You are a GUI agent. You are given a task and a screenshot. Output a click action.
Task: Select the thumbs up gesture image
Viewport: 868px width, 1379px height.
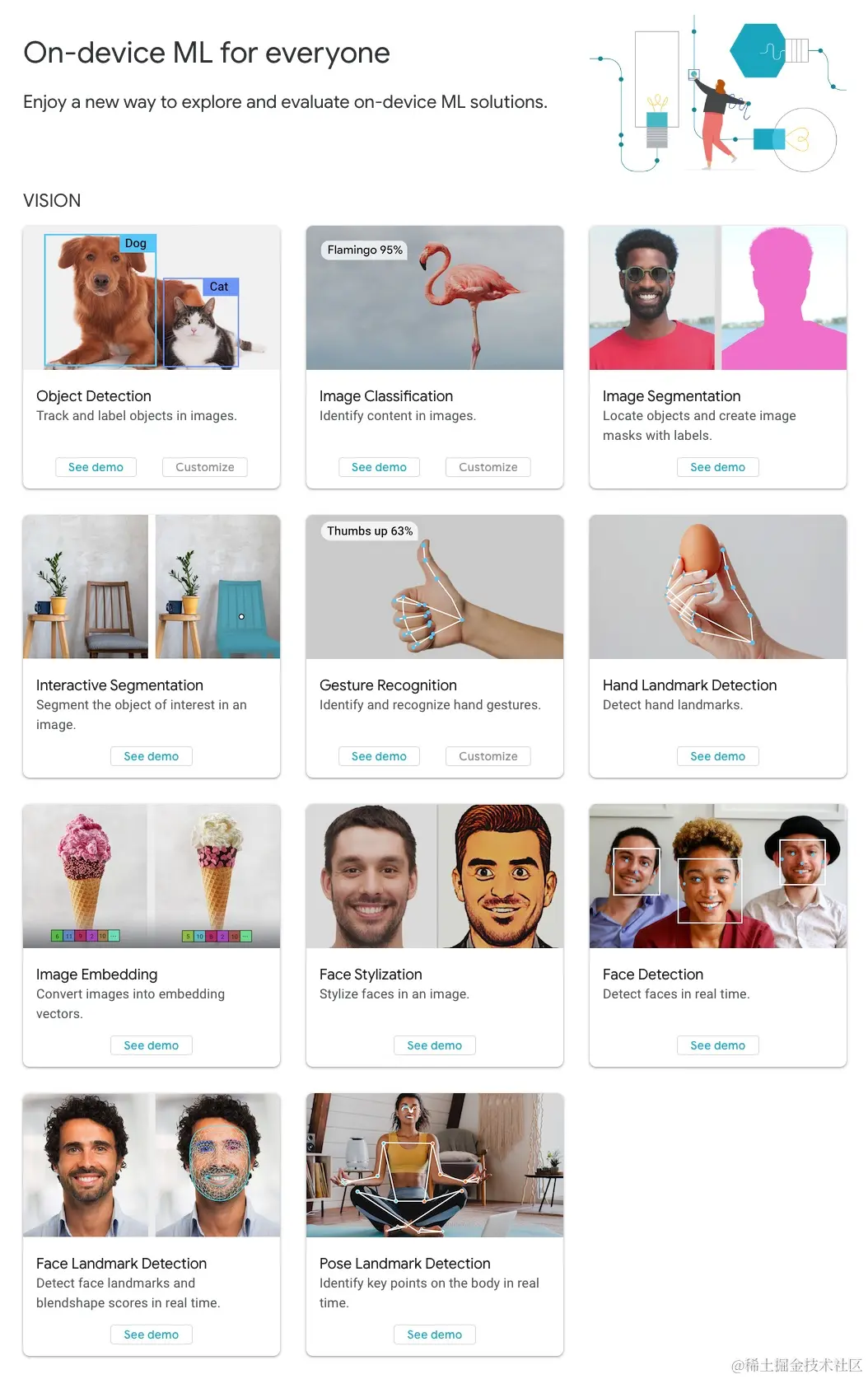pyautogui.click(x=435, y=587)
